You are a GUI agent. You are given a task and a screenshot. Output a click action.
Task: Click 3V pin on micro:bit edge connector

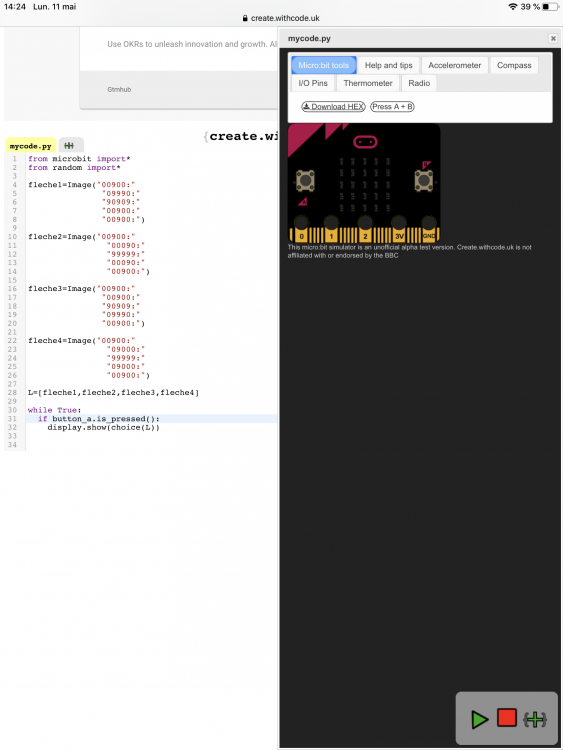tap(398, 231)
